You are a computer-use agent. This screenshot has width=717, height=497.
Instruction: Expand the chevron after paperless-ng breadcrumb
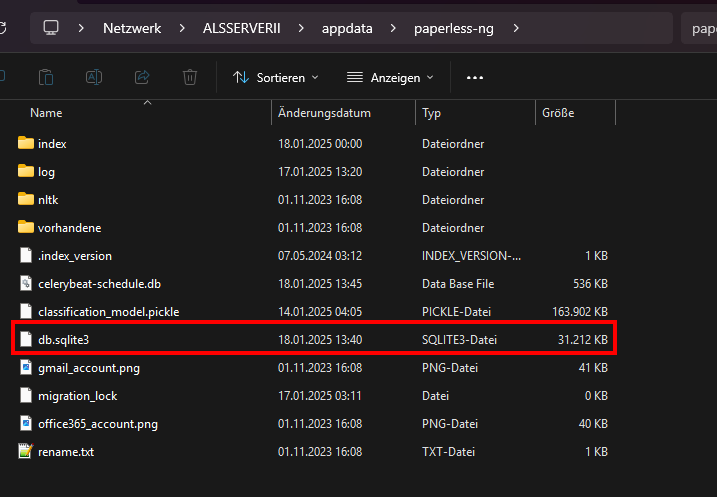coord(516,28)
